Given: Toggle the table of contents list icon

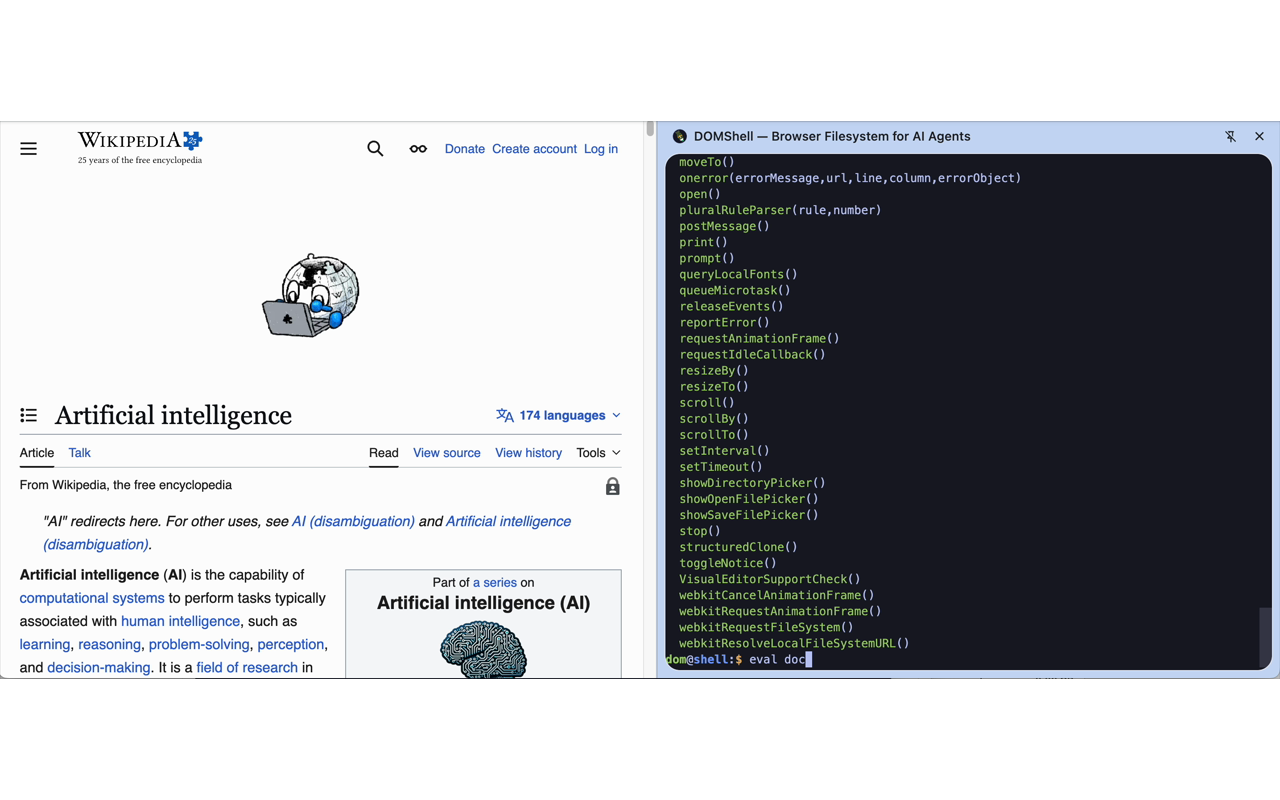Looking at the screenshot, I should click(x=29, y=415).
